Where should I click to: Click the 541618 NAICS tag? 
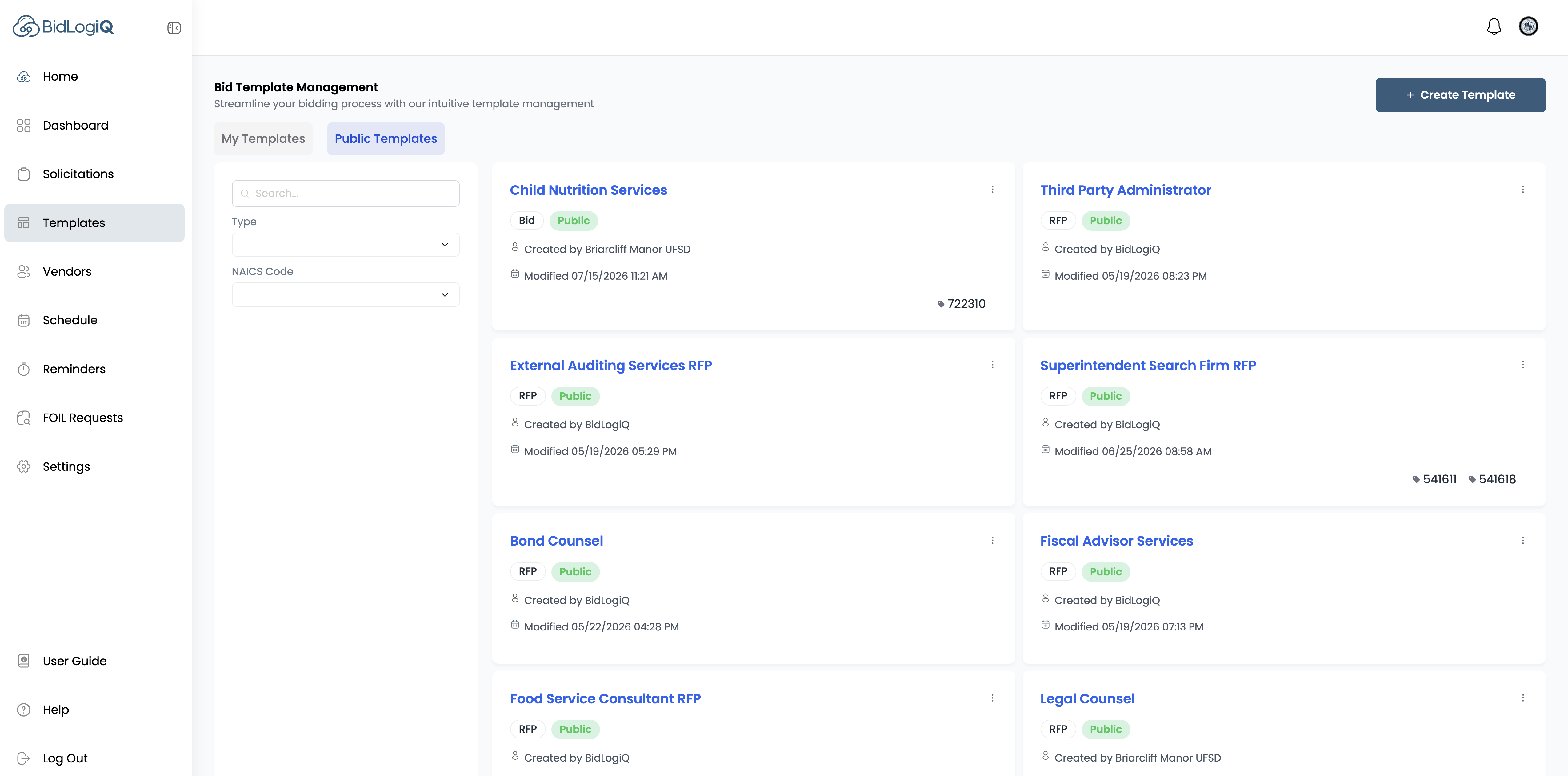[x=1492, y=480]
